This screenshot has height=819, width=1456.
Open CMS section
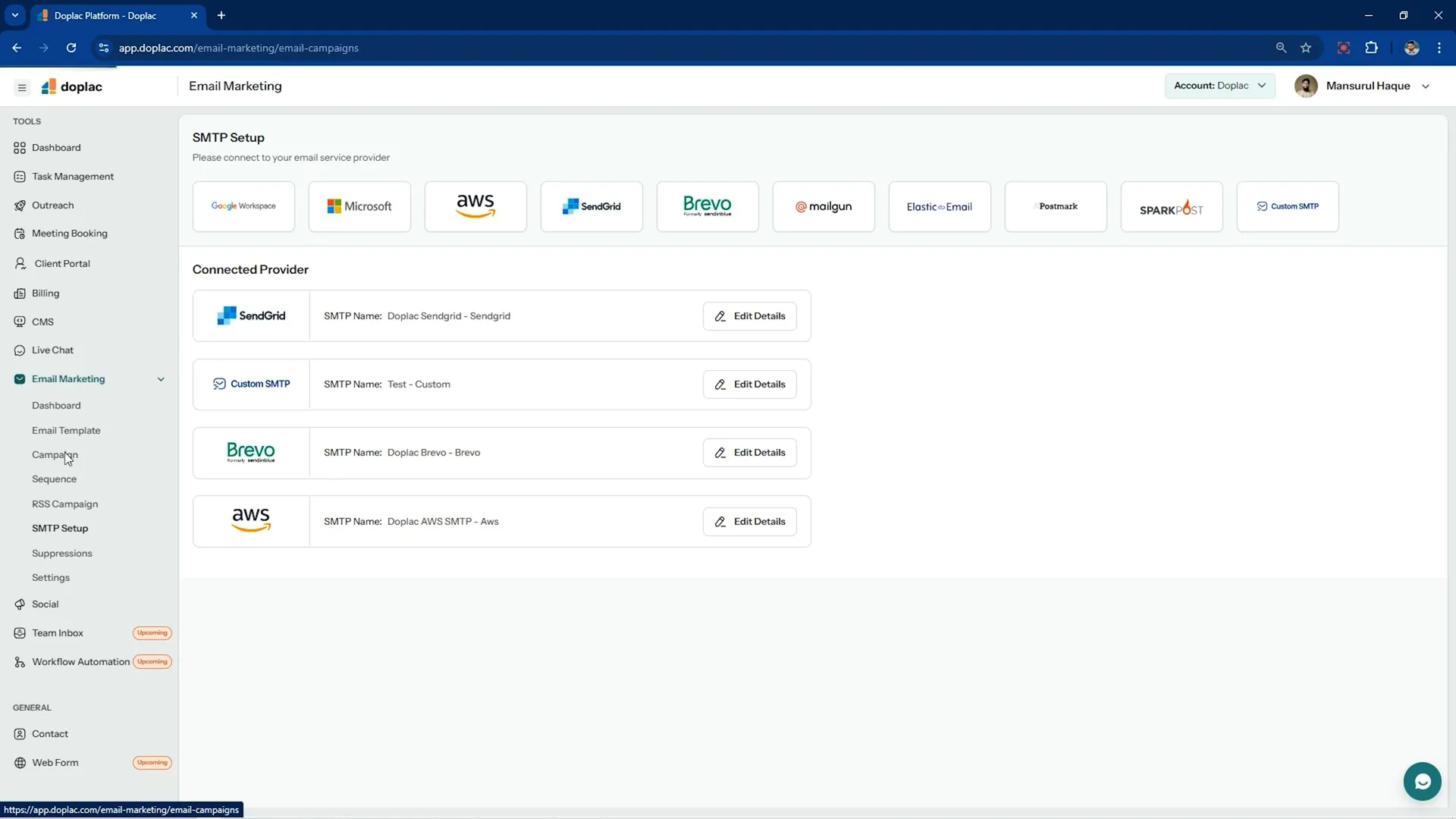click(42, 322)
